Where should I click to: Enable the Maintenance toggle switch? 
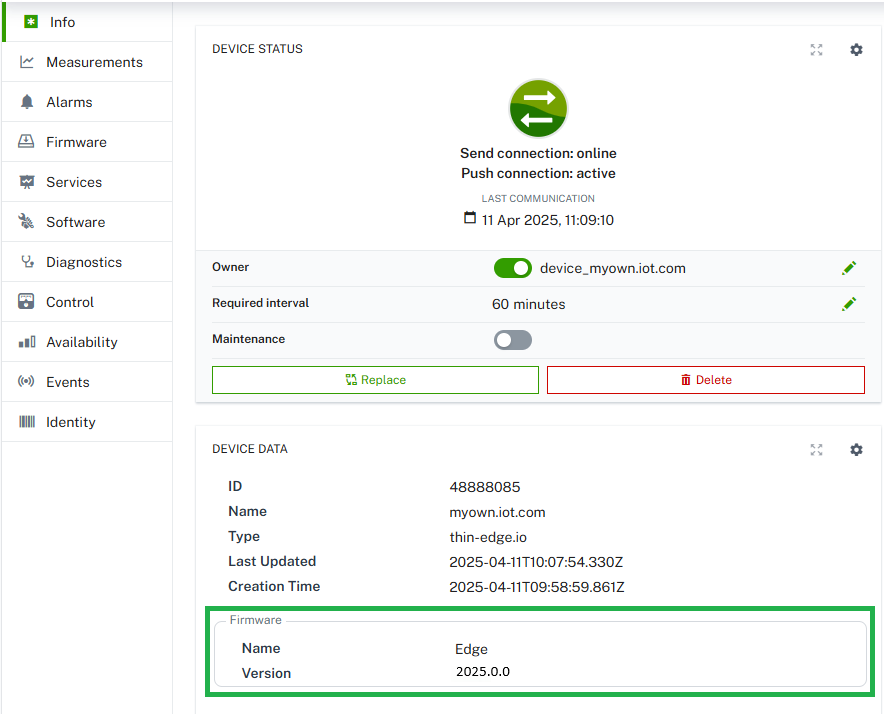[x=513, y=340]
